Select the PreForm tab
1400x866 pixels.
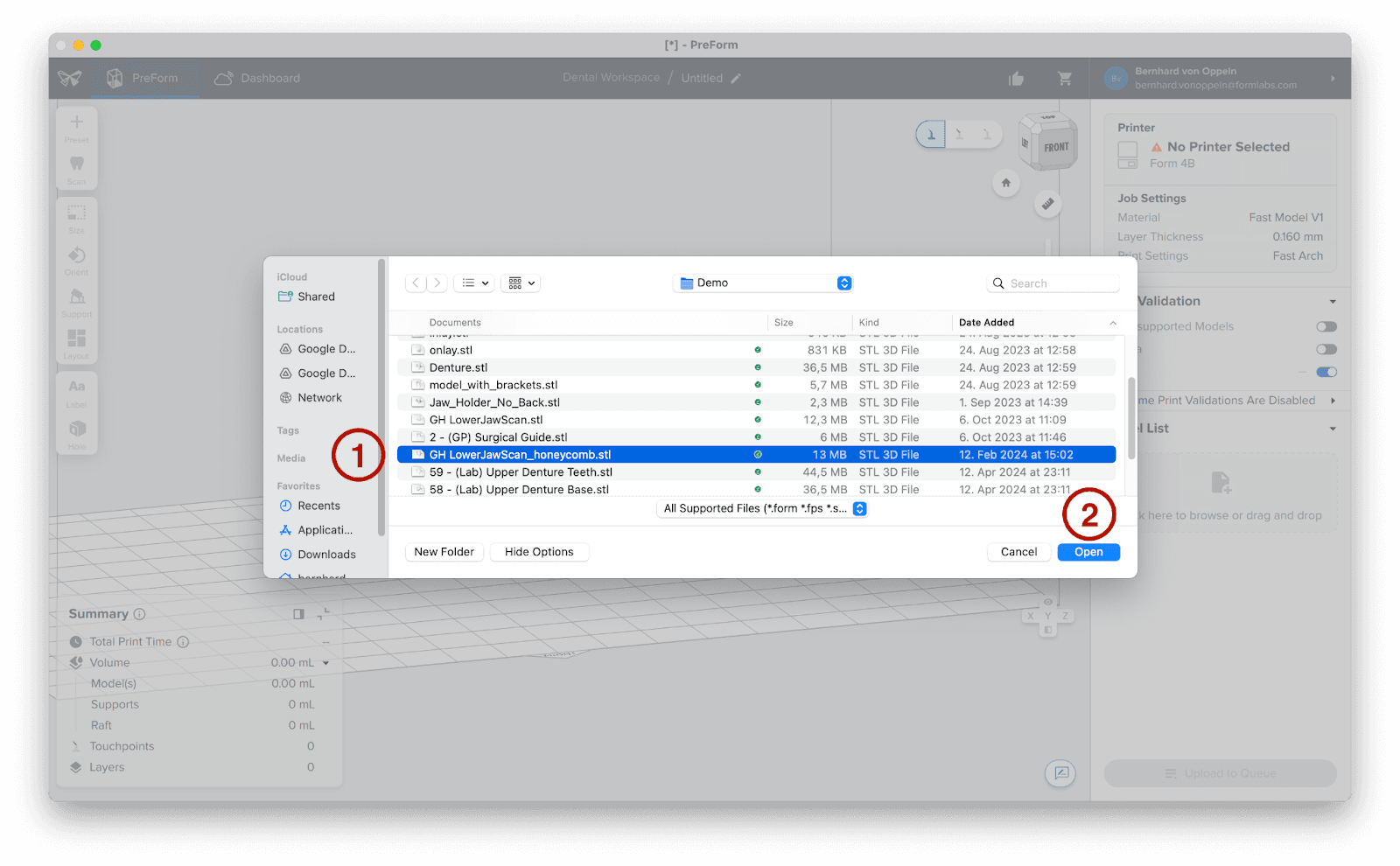(145, 78)
